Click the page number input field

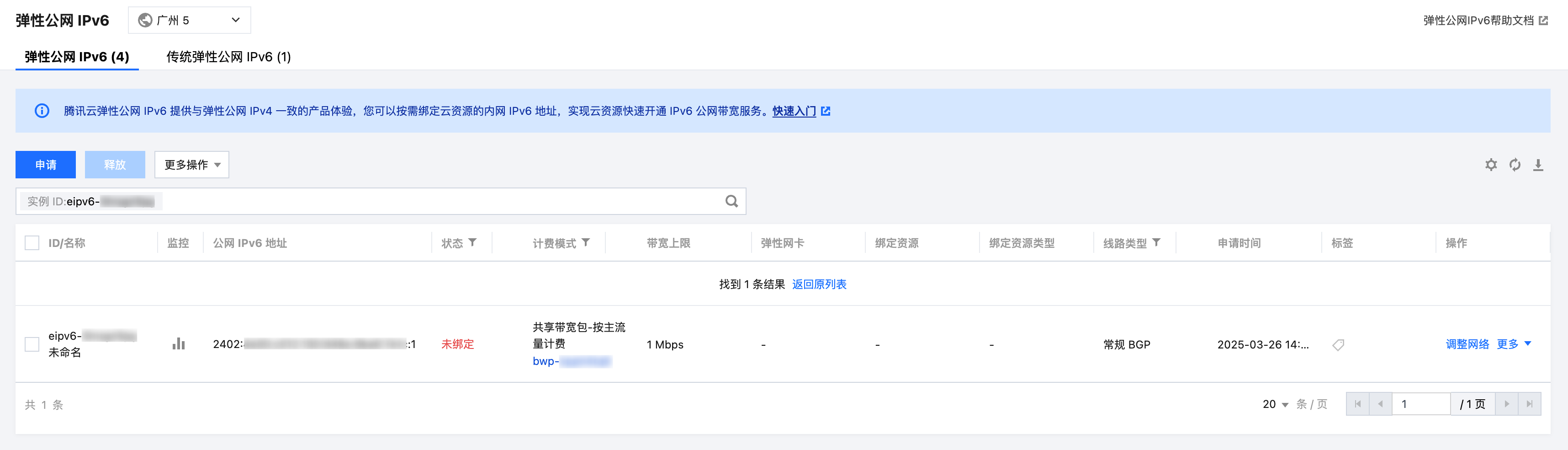[1420, 404]
